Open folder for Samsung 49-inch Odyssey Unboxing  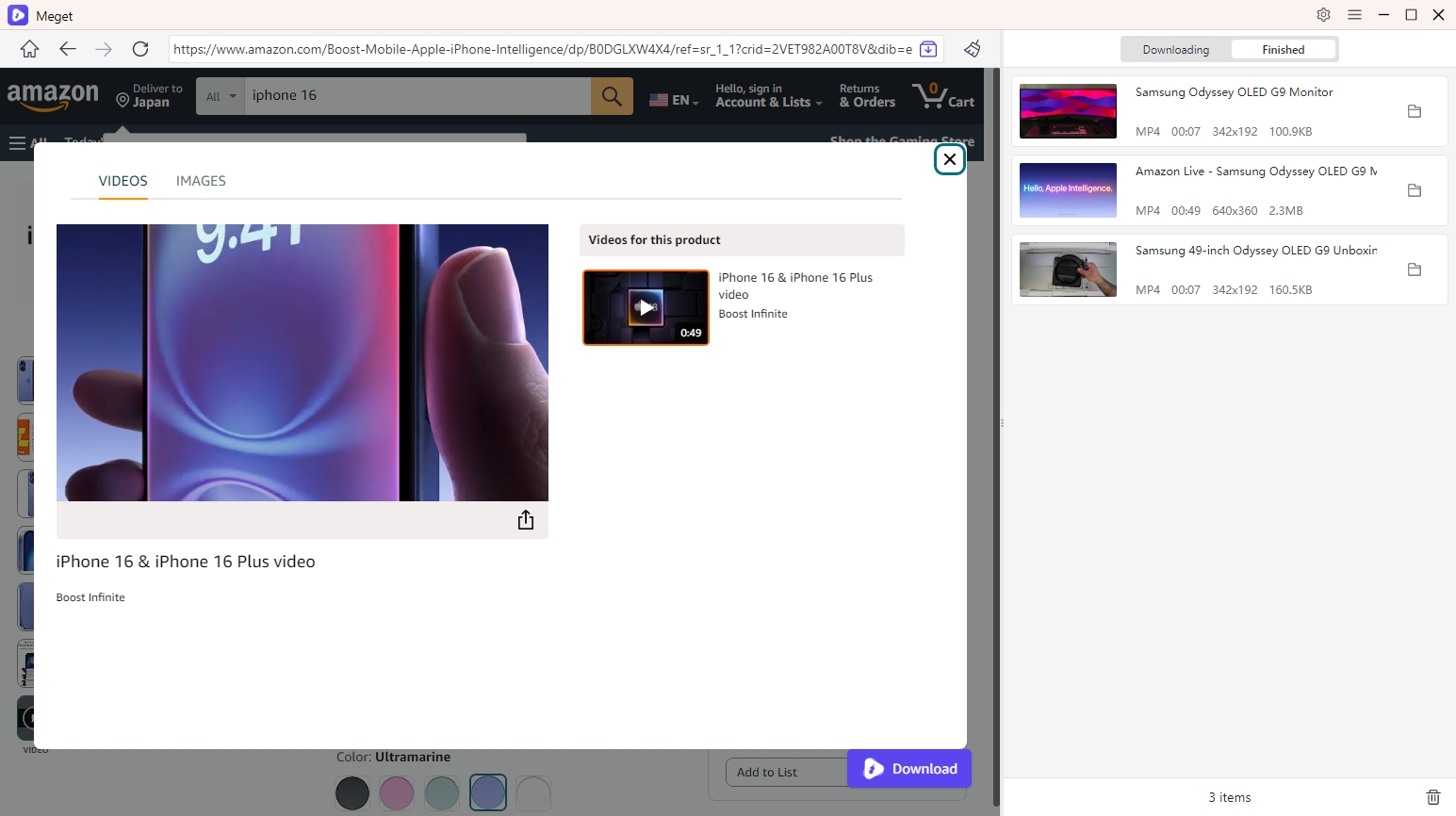pos(1414,269)
